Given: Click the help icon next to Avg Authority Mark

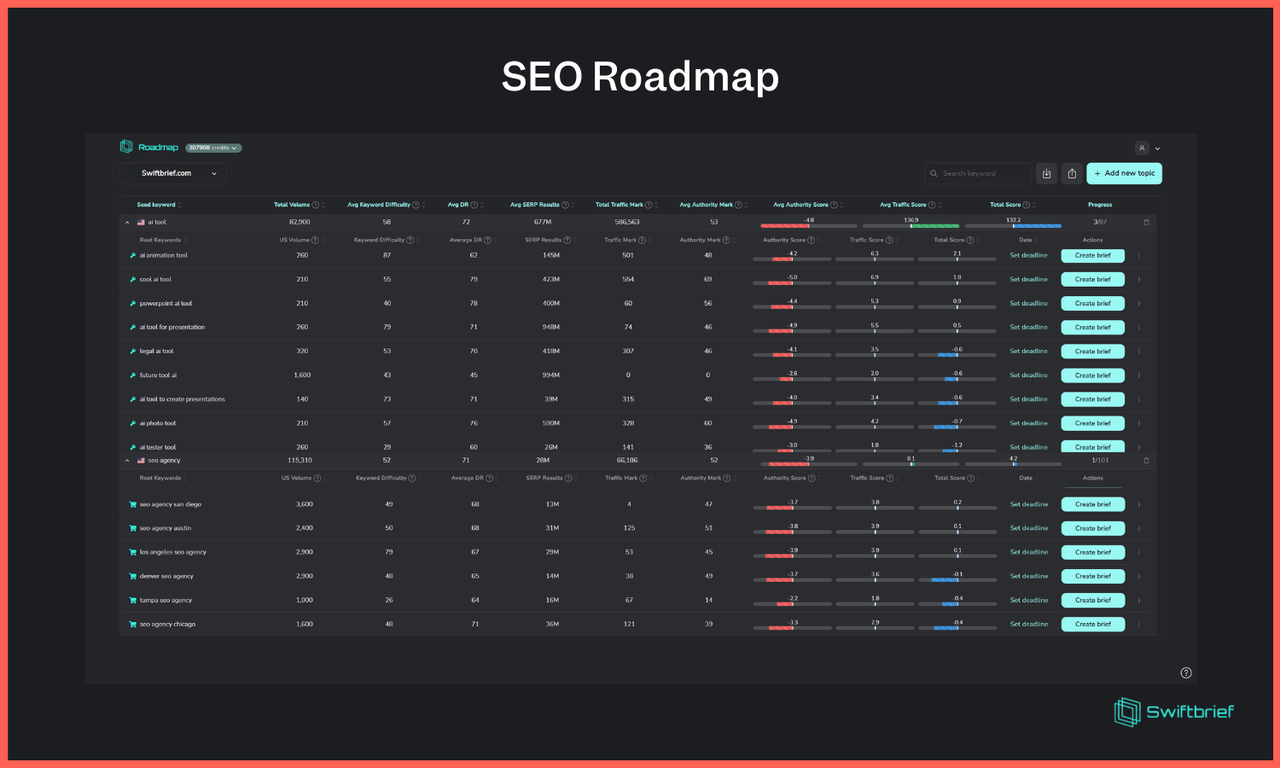Looking at the screenshot, I should pyautogui.click(x=739, y=204).
